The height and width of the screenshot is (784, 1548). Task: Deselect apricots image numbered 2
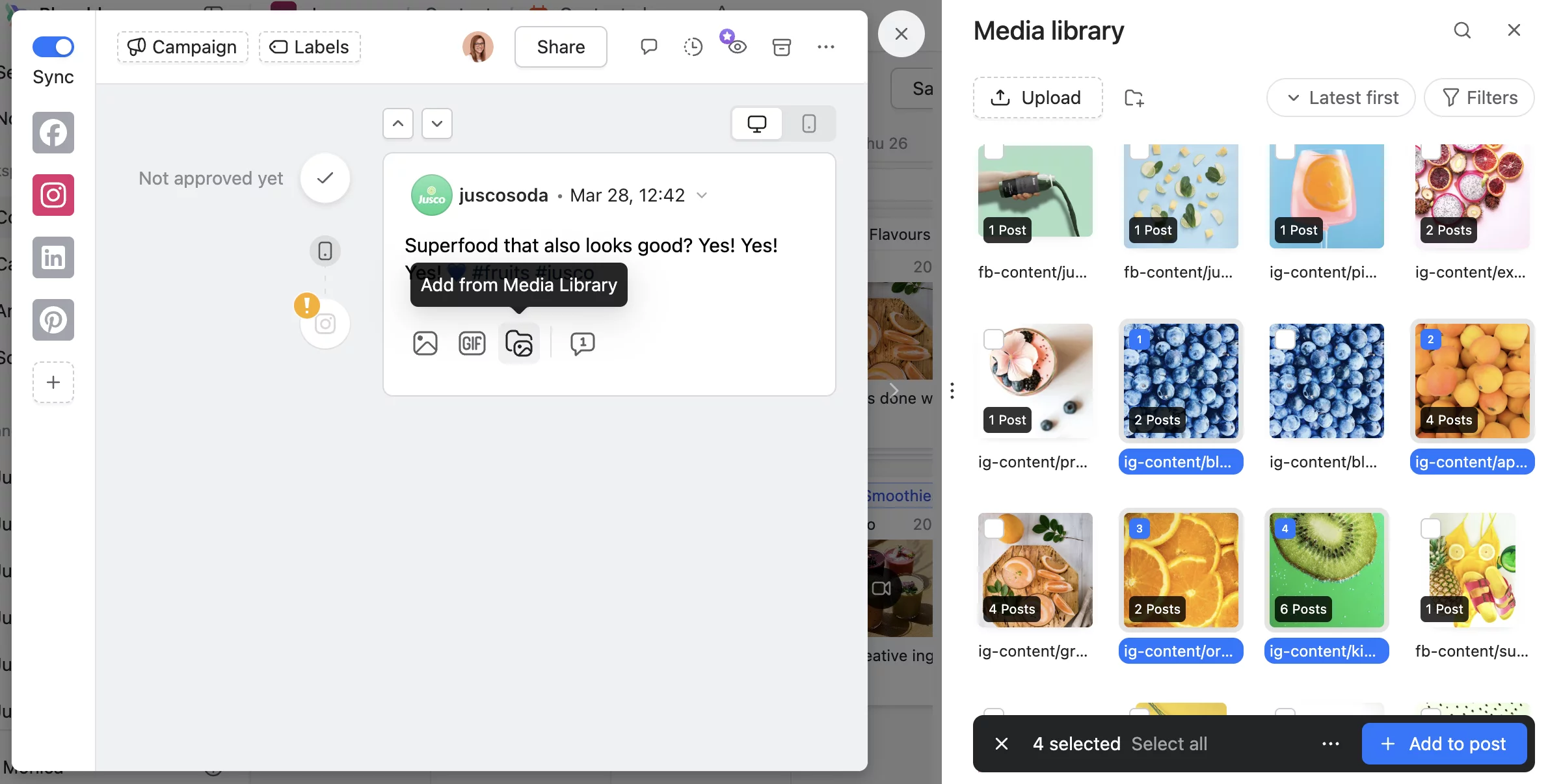(1431, 339)
